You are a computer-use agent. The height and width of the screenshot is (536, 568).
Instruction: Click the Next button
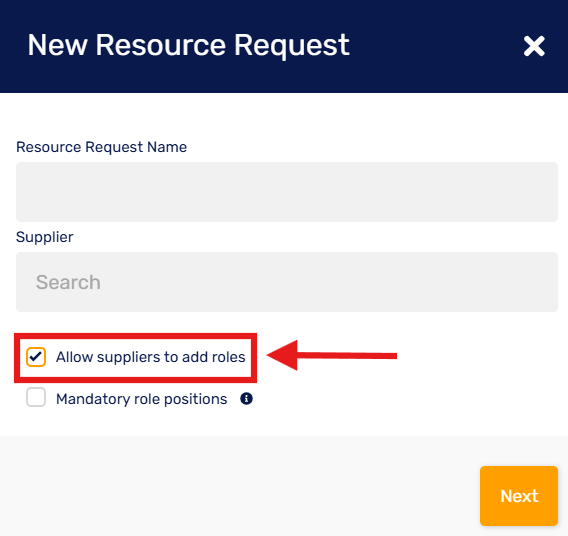pos(519,496)
